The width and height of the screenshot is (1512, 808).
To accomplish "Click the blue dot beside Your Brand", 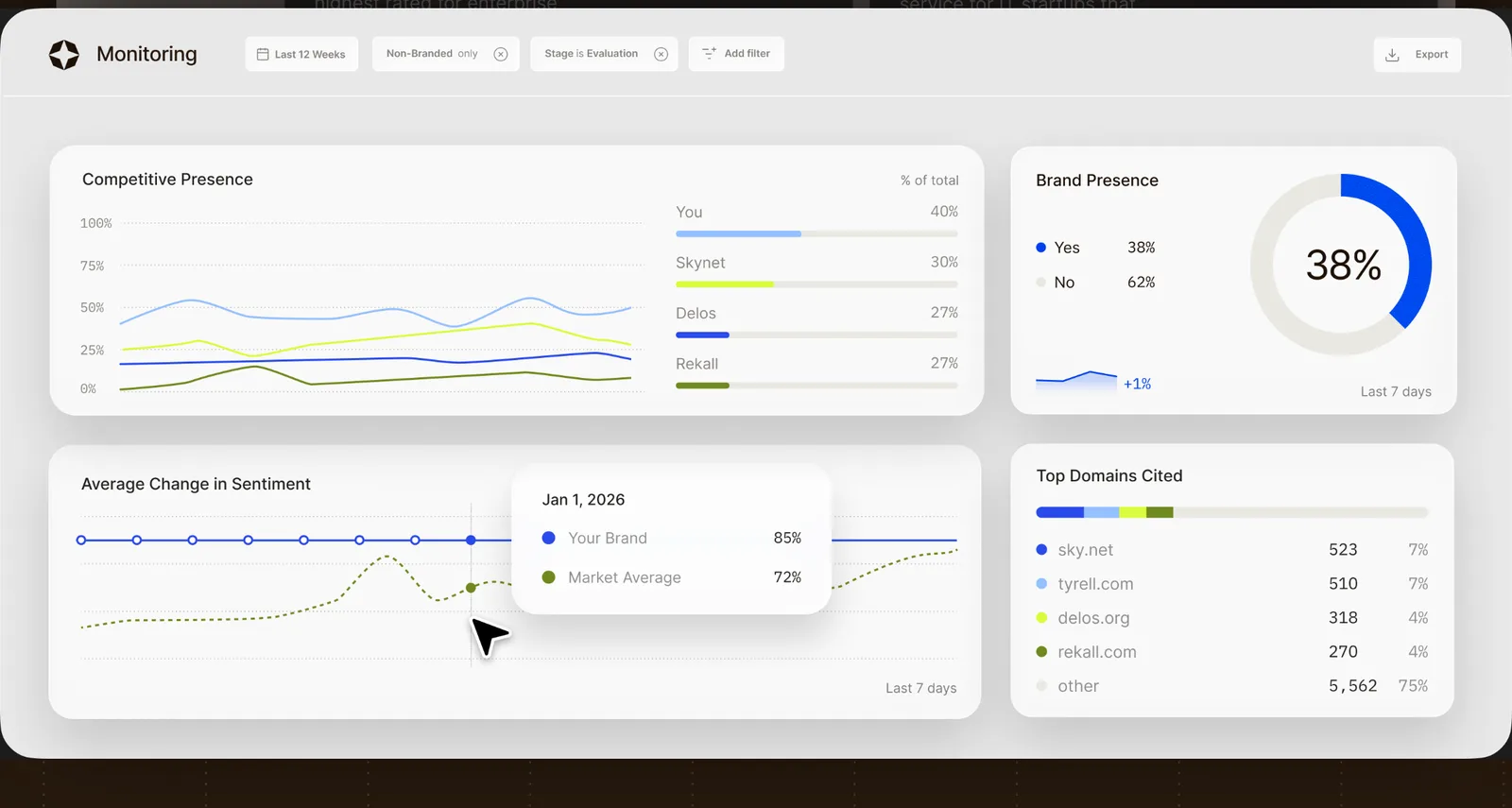I will coord(548,538).
